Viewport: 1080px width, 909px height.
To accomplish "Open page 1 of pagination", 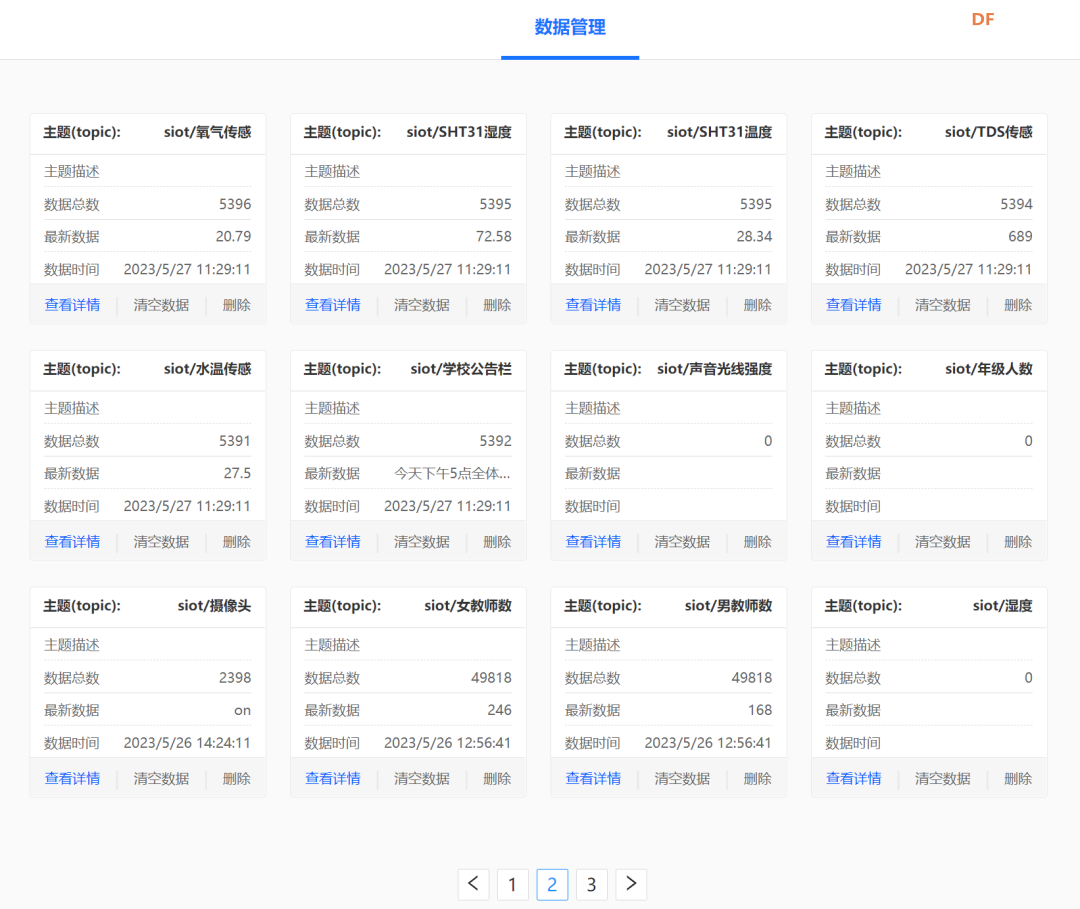I will click(x=512, y=884).
